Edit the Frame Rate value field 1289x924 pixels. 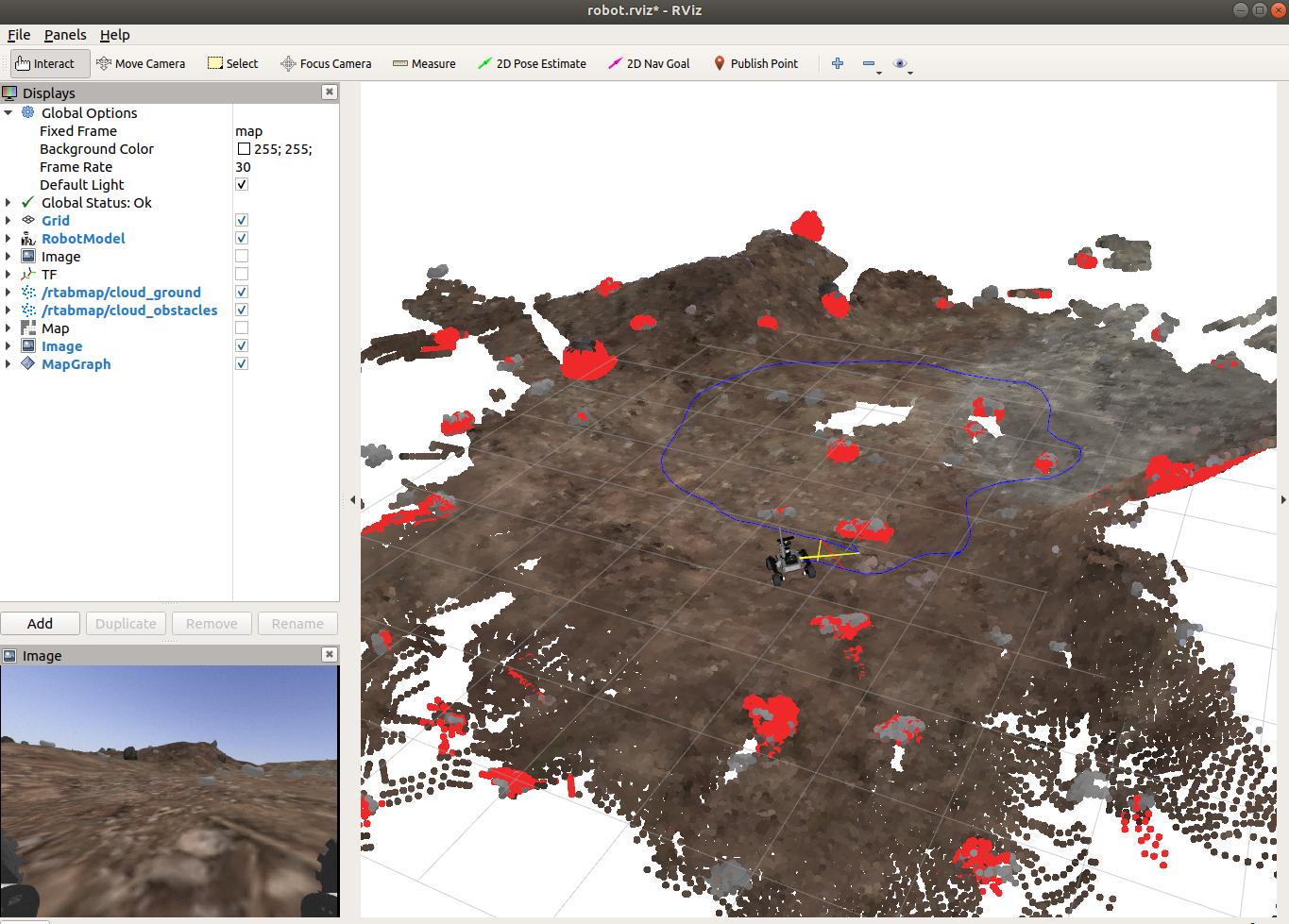click(x=283, y=167)
